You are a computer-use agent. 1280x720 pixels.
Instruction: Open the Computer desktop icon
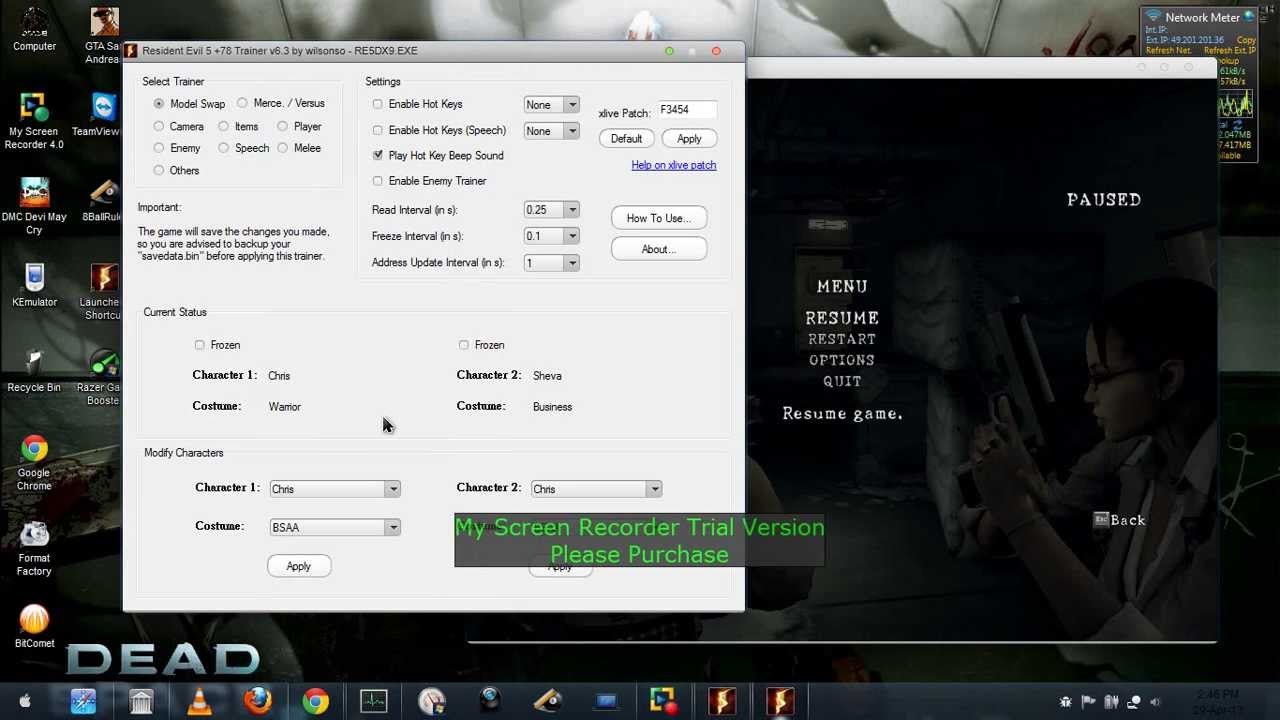tap(34, 28)
